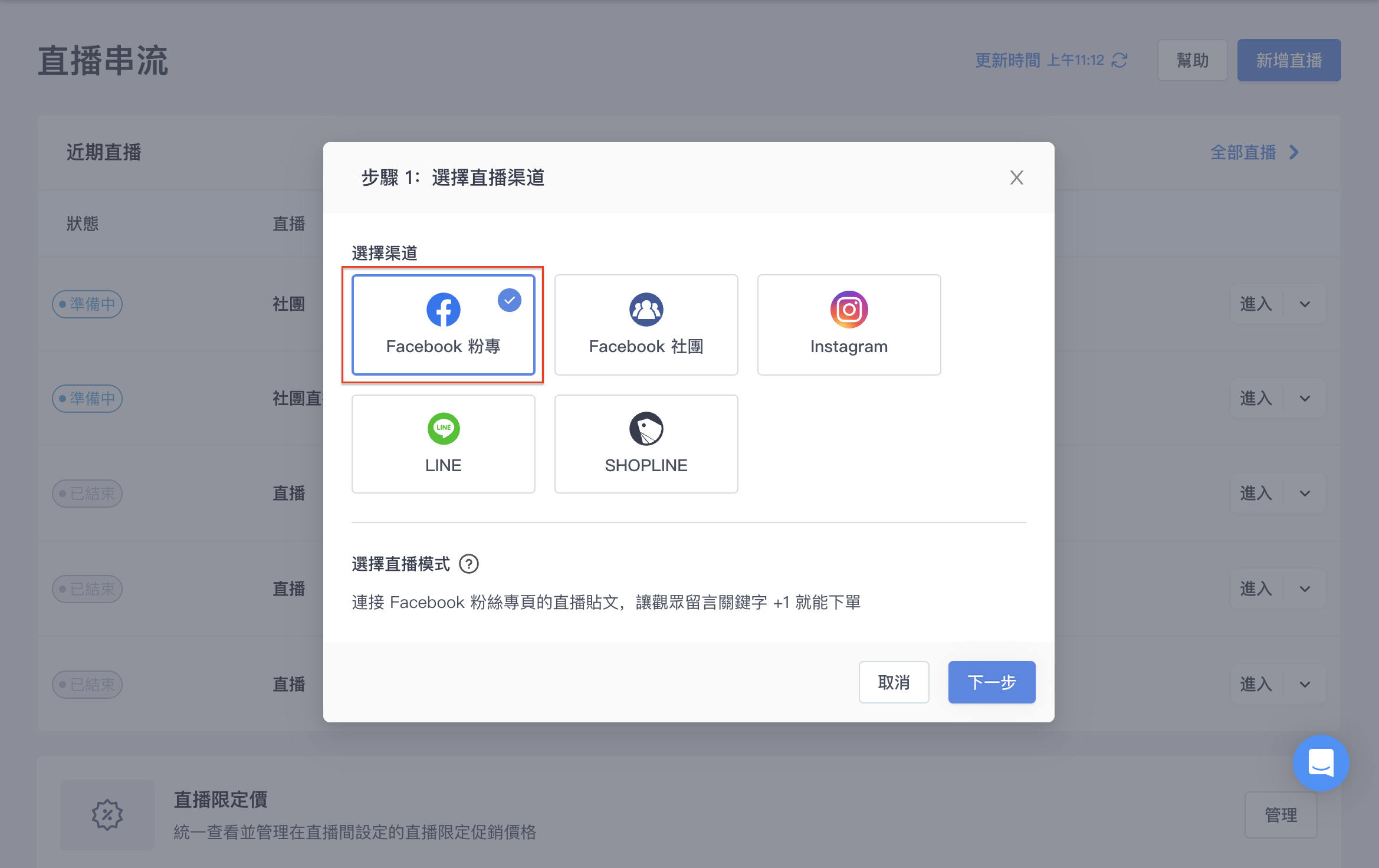Click the 狀態 column header
Viewport: 1379px width, 868px height.
[x=83, y=224]
